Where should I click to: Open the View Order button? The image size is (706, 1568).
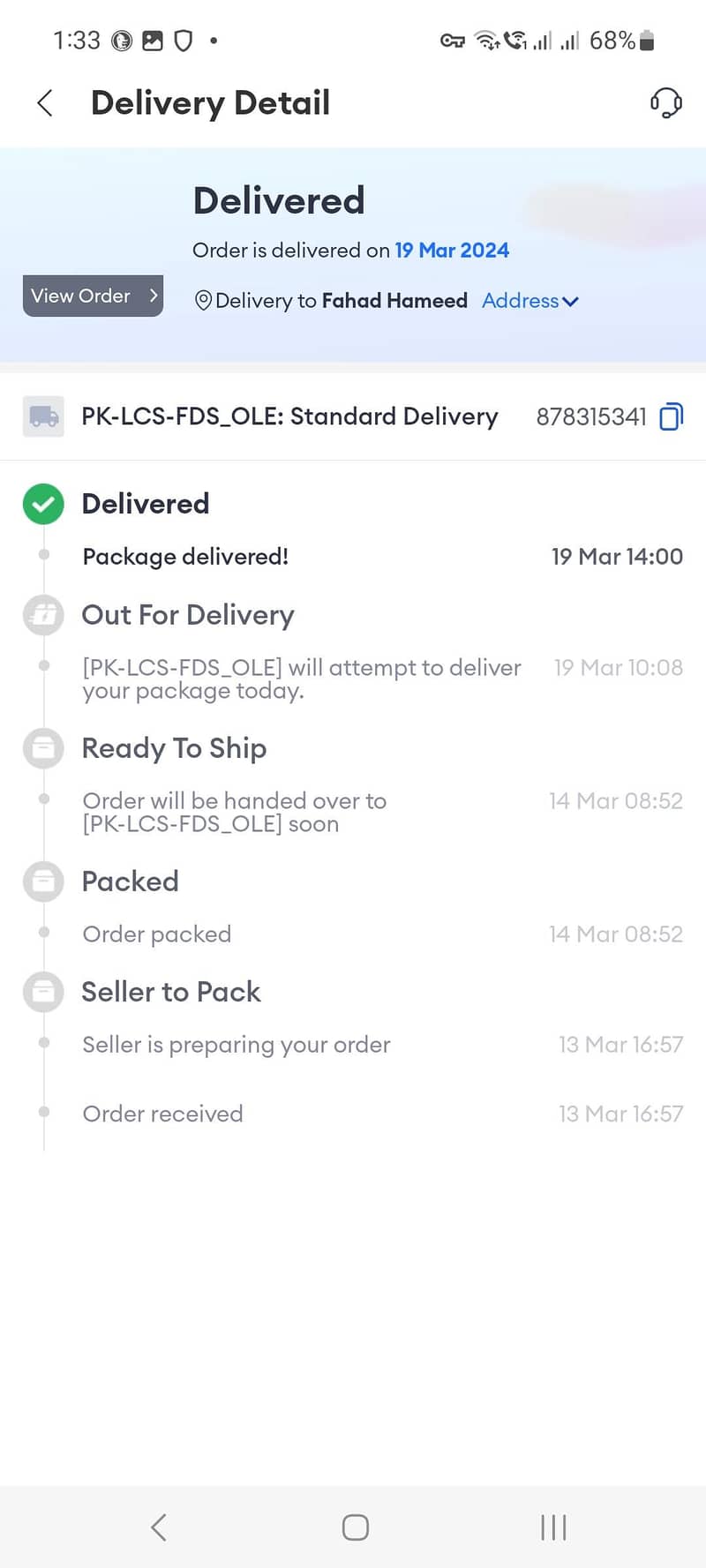pyautogui.click(x=93, y=296)
